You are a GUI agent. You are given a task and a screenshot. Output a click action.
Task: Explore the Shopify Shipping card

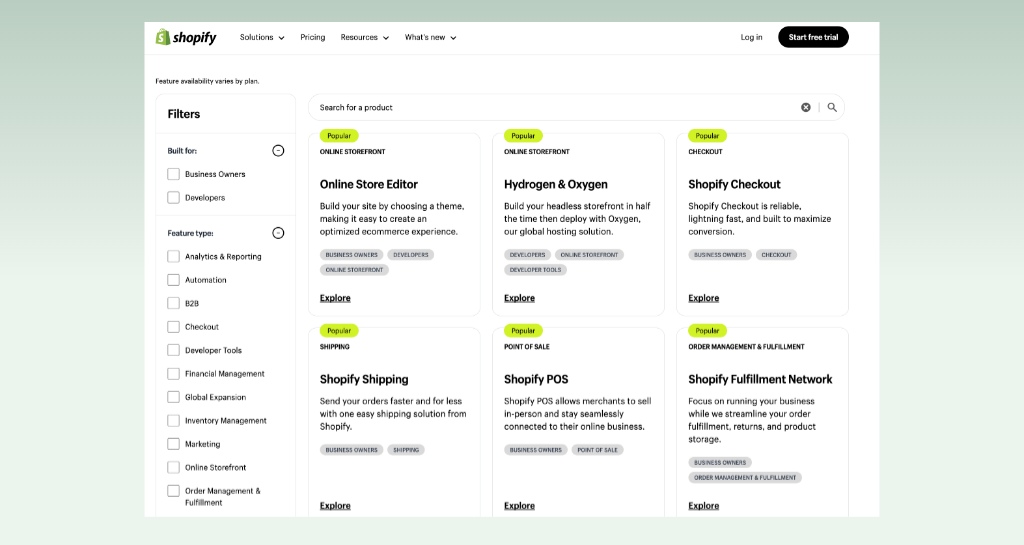point(335,506)
